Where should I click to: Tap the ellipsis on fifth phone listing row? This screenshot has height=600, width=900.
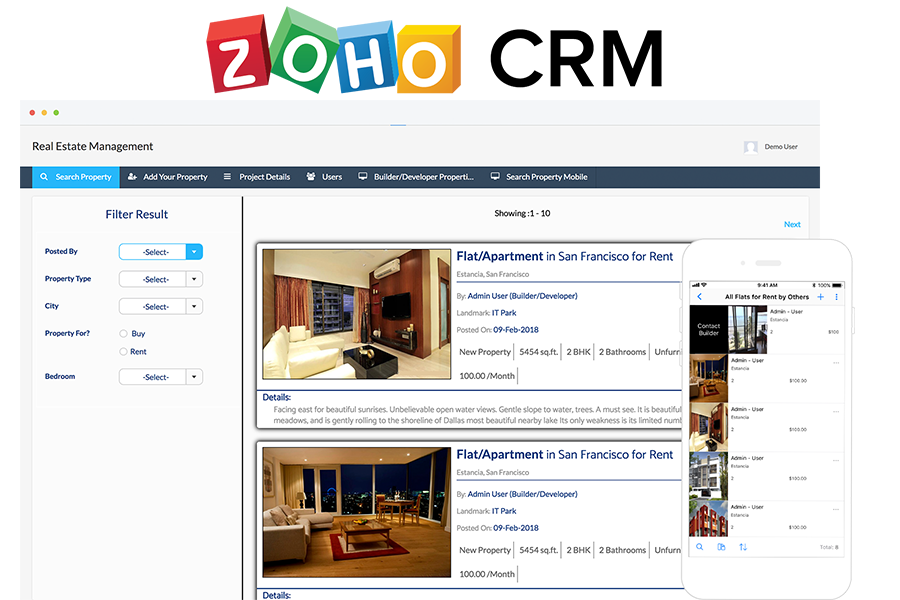pos(836,509)
